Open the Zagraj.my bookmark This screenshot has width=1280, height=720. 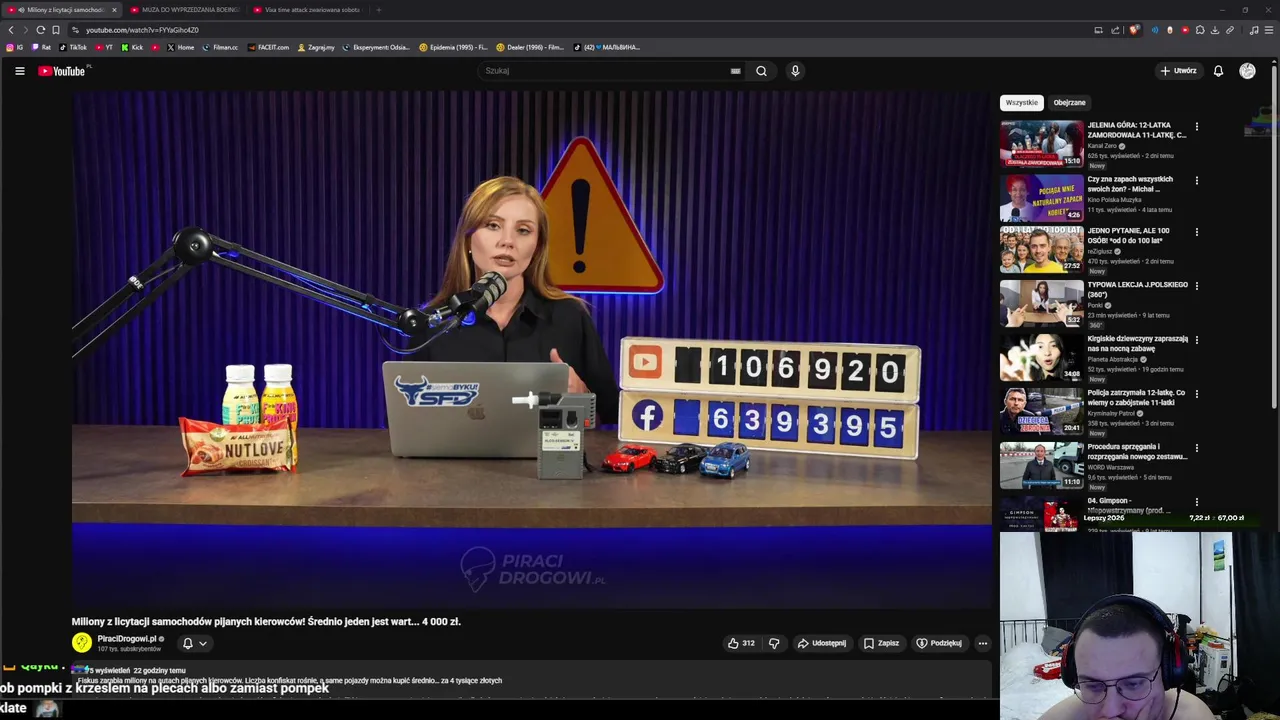click(x=316, y=47)
